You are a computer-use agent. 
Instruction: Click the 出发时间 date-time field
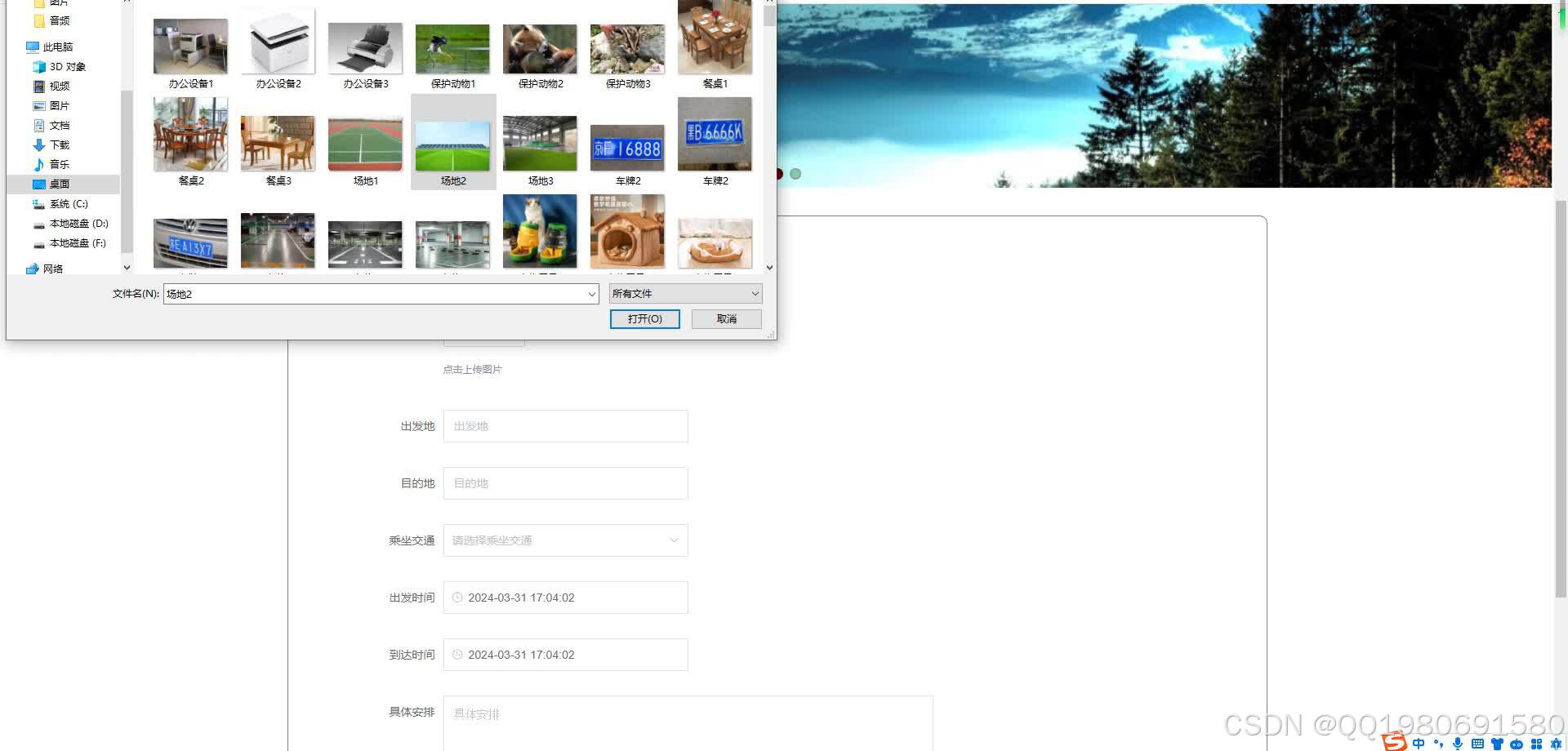pos(565,598)
